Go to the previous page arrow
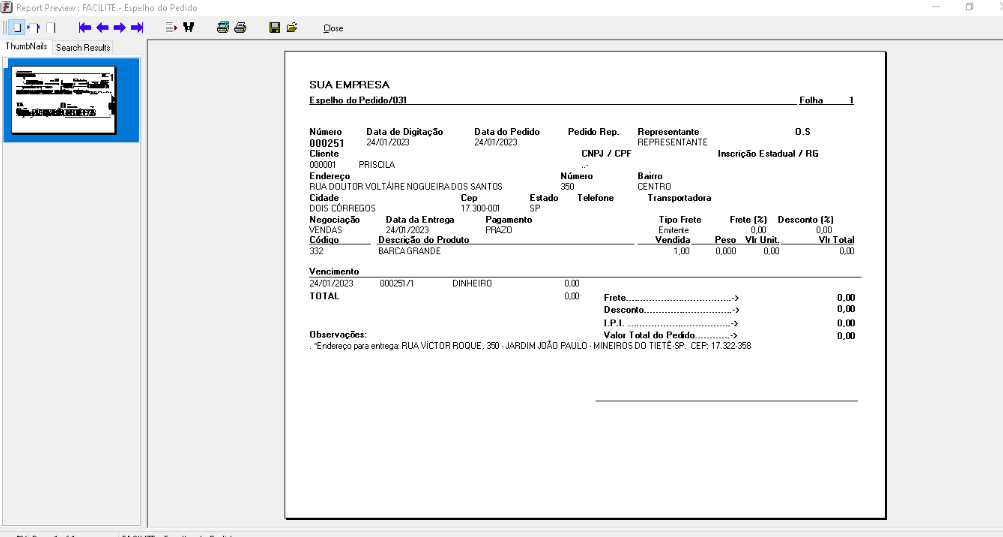Viewport: 1003px width, 537px height. [102, 28]
